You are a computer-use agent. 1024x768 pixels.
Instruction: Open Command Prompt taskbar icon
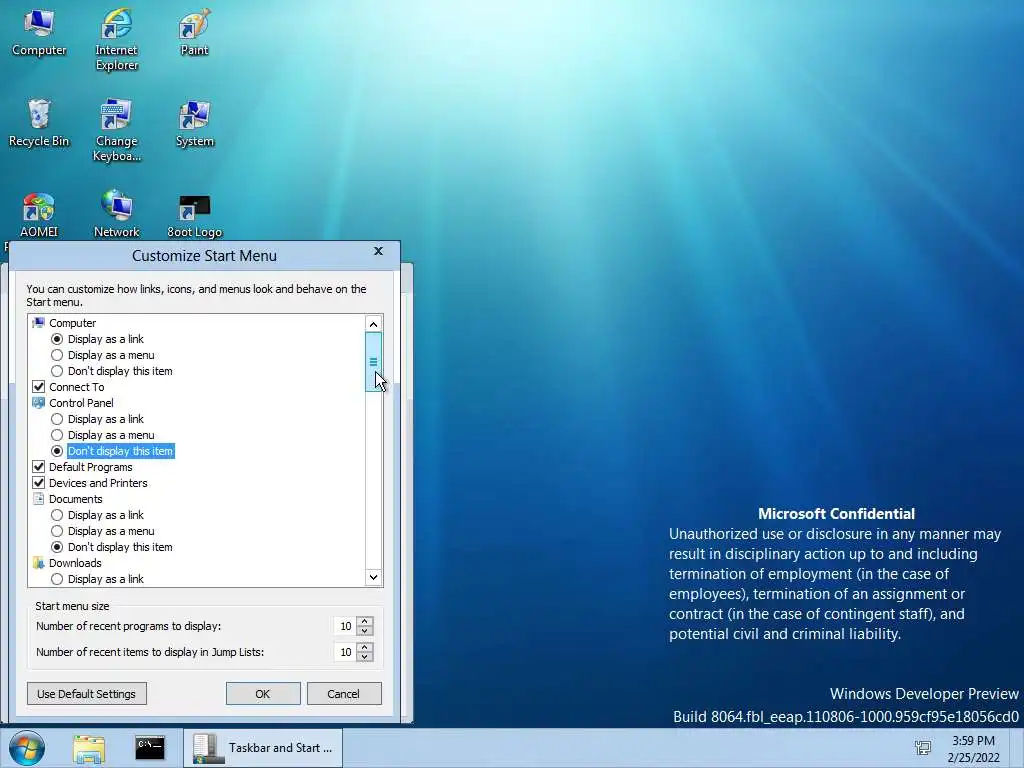tap(150, 748)
